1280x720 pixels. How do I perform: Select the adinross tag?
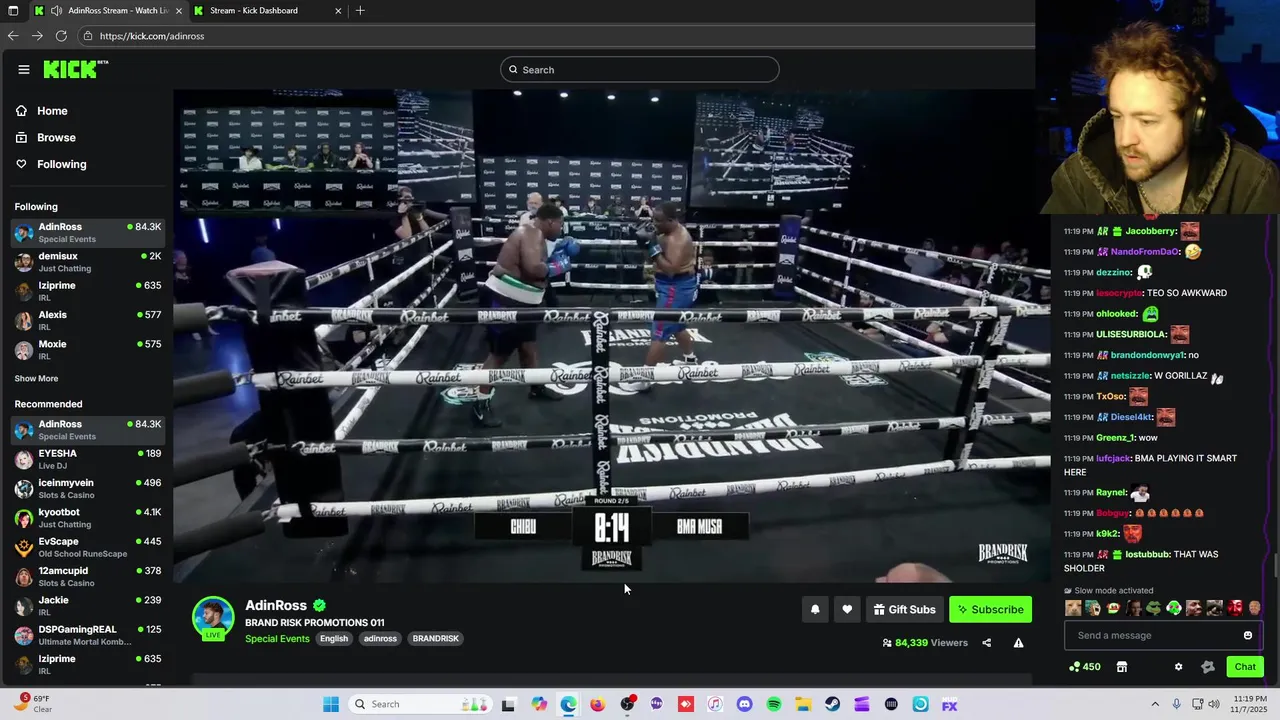click(x=380, y=639)
